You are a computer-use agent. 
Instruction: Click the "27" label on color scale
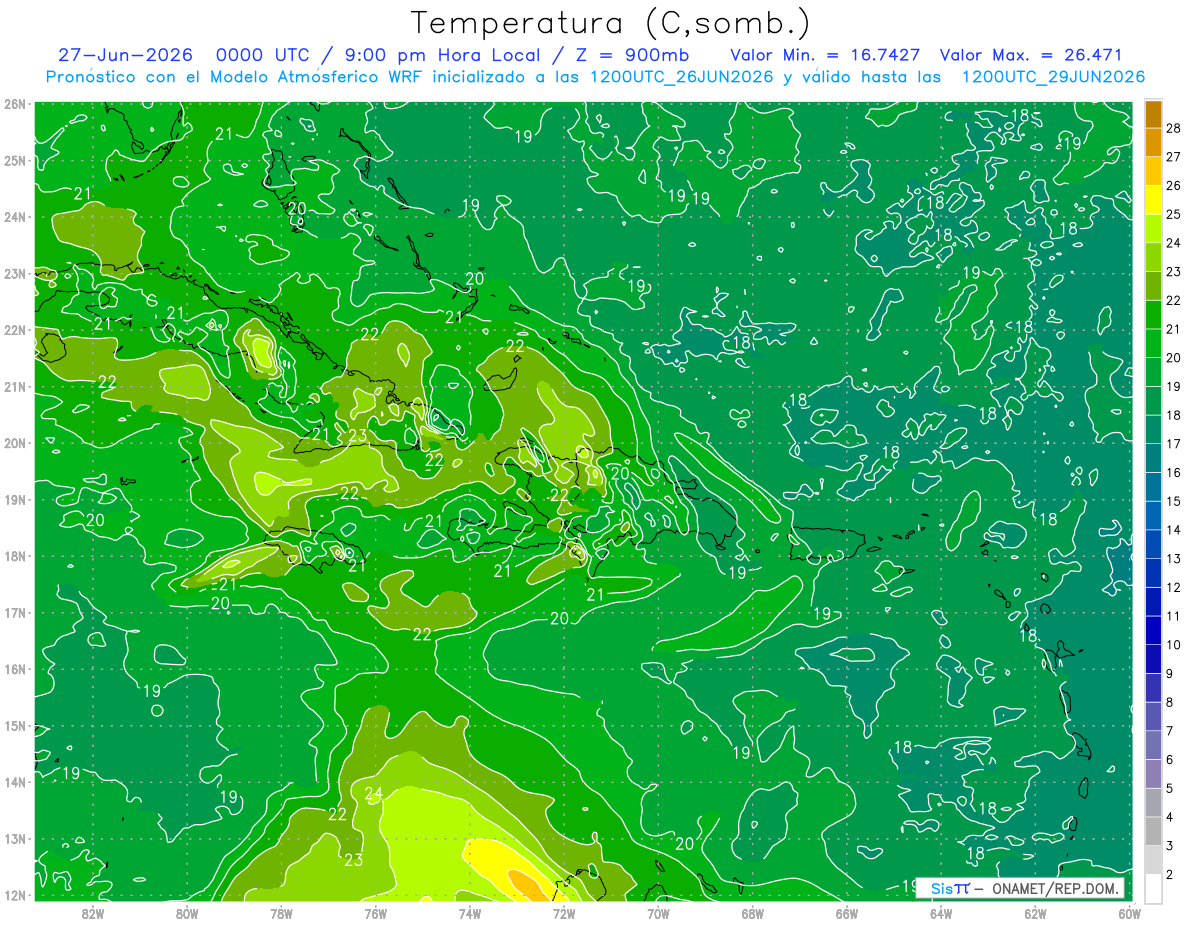[1173, 157]
